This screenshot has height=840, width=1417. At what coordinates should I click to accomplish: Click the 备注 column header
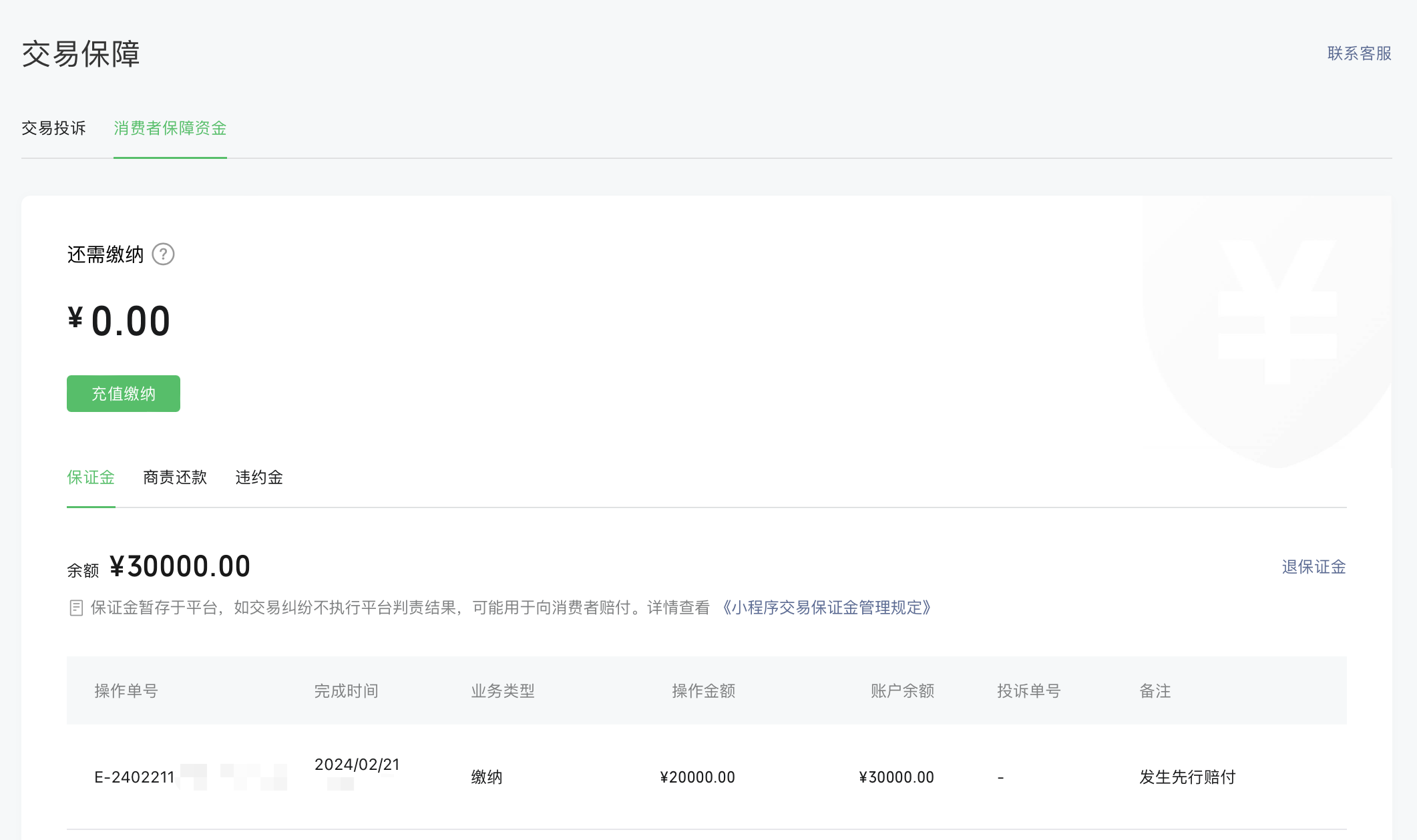click(1155, 691)
